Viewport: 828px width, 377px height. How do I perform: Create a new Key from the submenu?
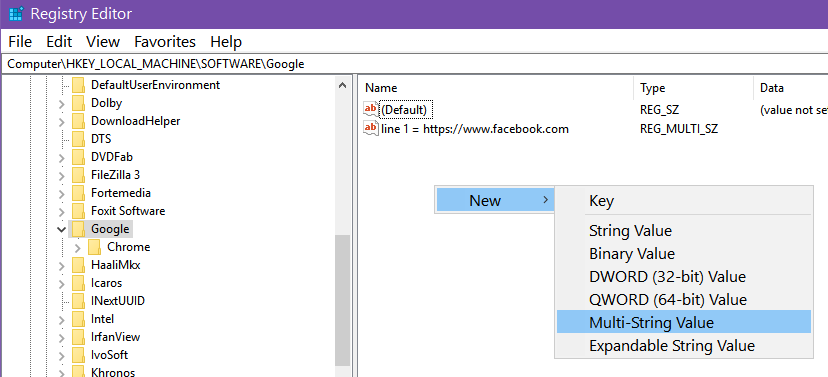(601, 201)
